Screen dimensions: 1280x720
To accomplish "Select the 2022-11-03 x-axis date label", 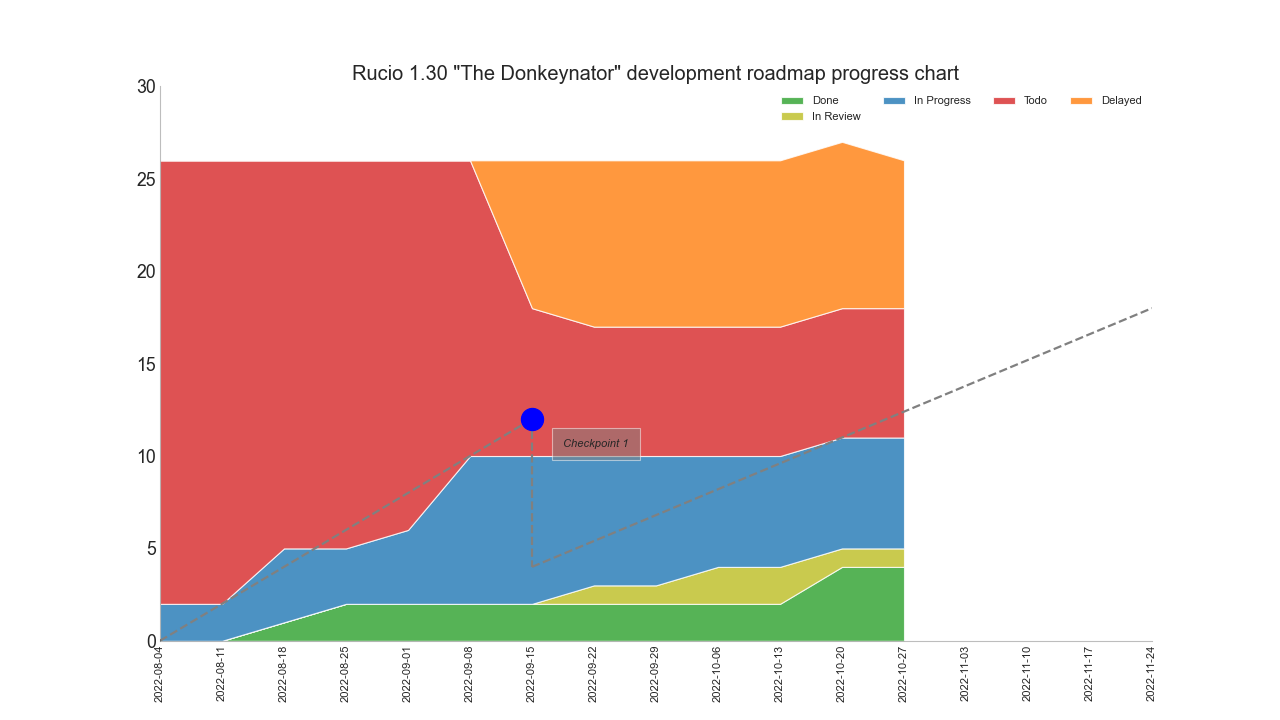I will pos(965,674).
